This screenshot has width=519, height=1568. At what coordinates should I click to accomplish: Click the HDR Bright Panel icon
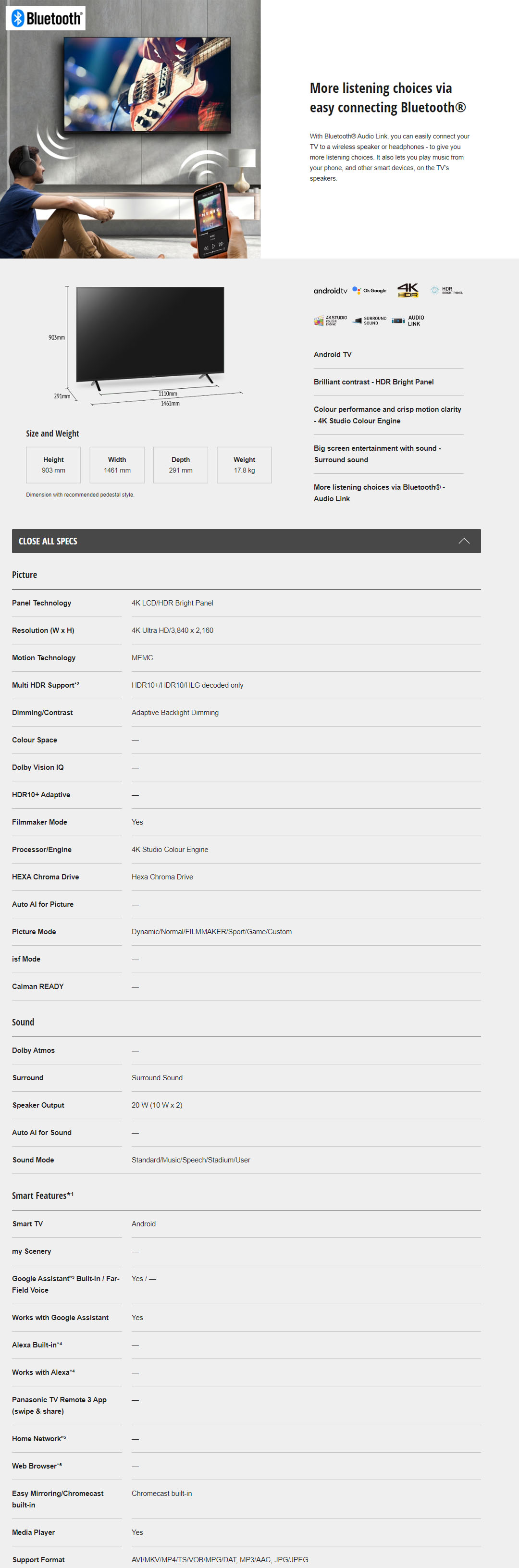click(x=446, y=290)
